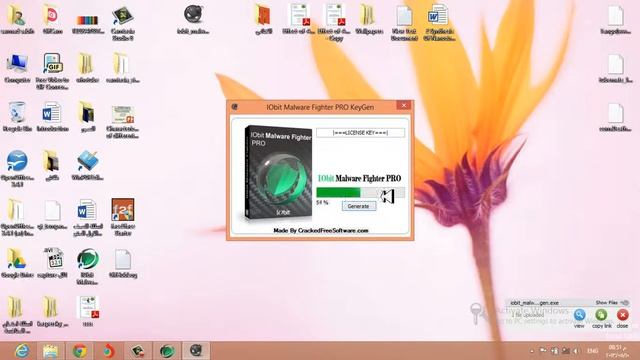Click the active KeyGen bomb taskbar button
This screenshot has width=640, height=360.
pyautogui.click(x=196, y=351)
